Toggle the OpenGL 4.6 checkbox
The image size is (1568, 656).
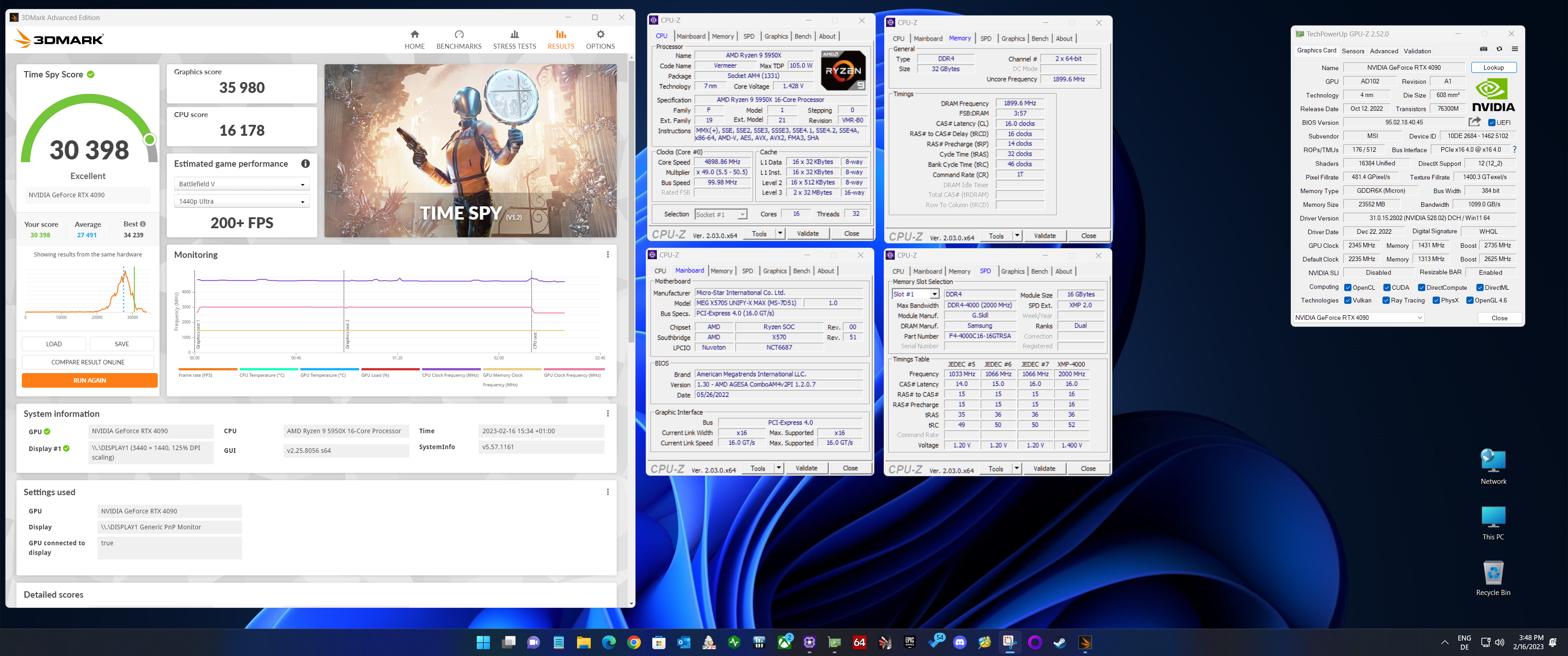(1470, 300)
